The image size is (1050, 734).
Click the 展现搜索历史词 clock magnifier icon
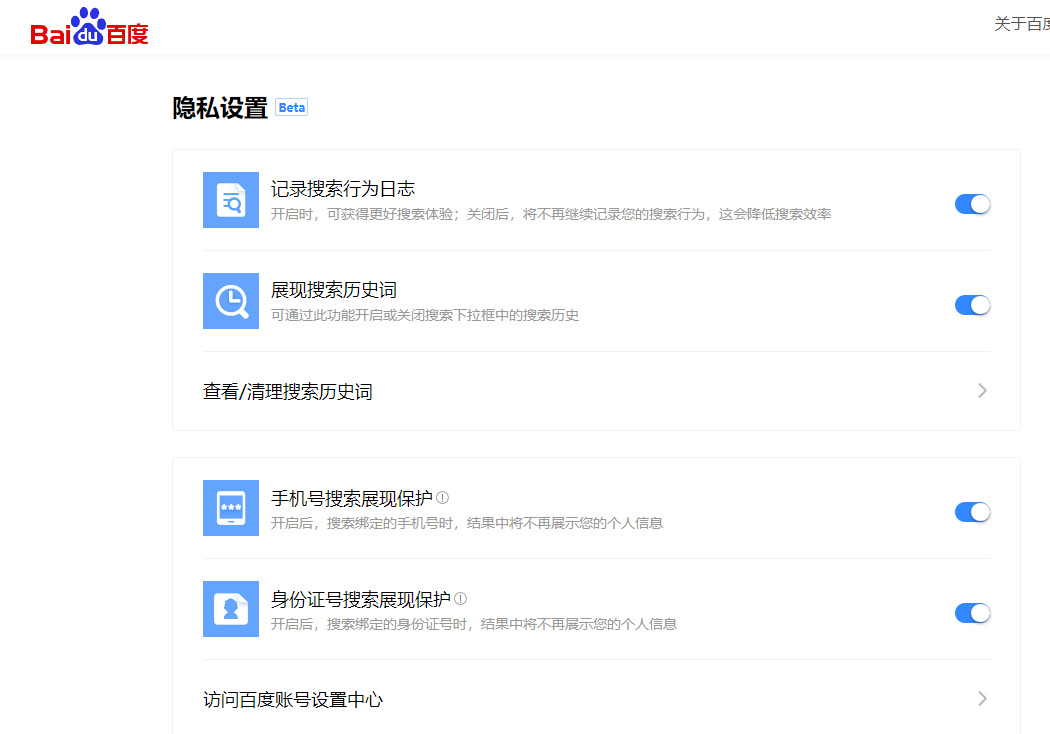(x=231, y=301)
